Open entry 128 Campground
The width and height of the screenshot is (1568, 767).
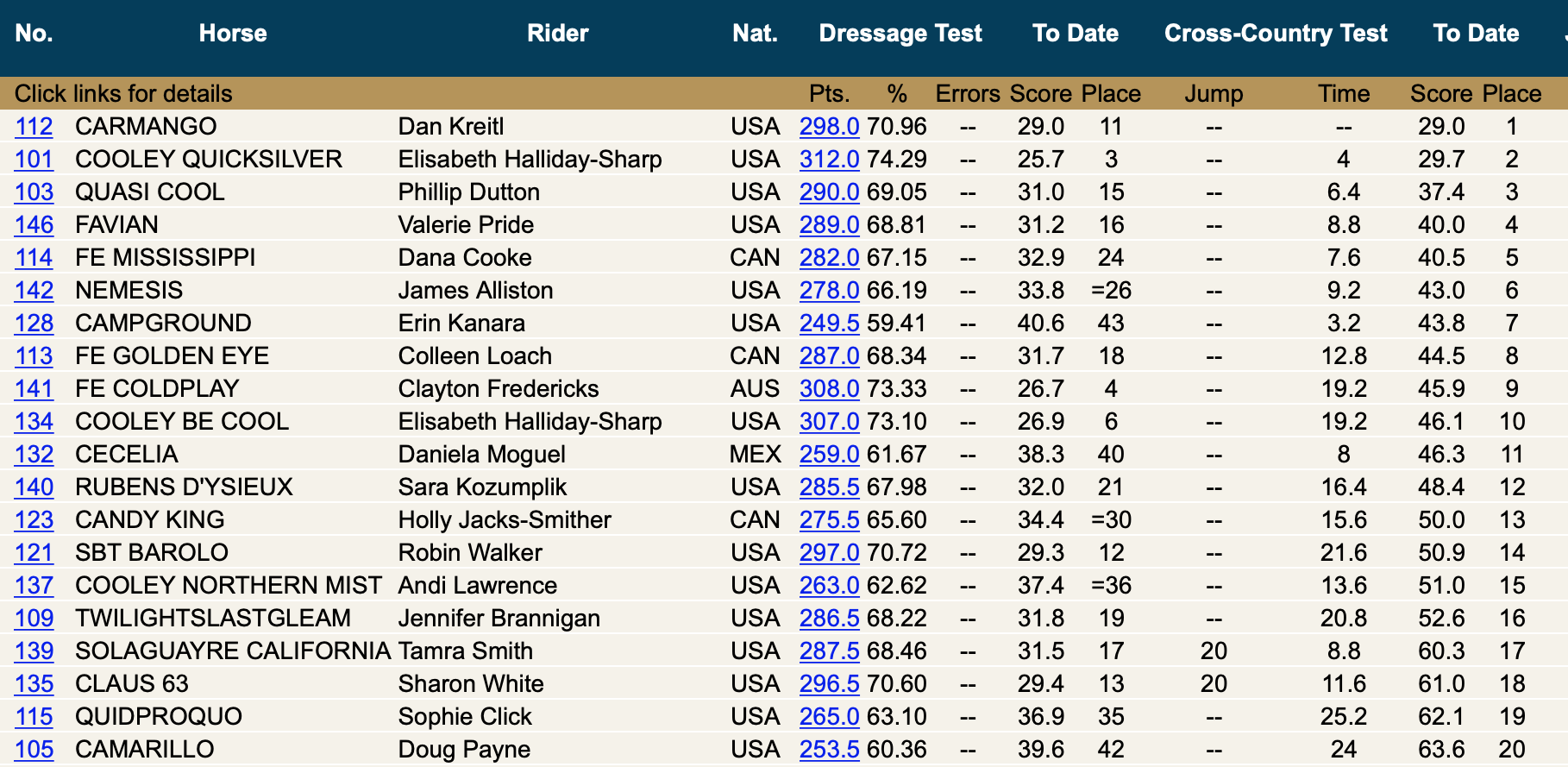pos(34,324)
